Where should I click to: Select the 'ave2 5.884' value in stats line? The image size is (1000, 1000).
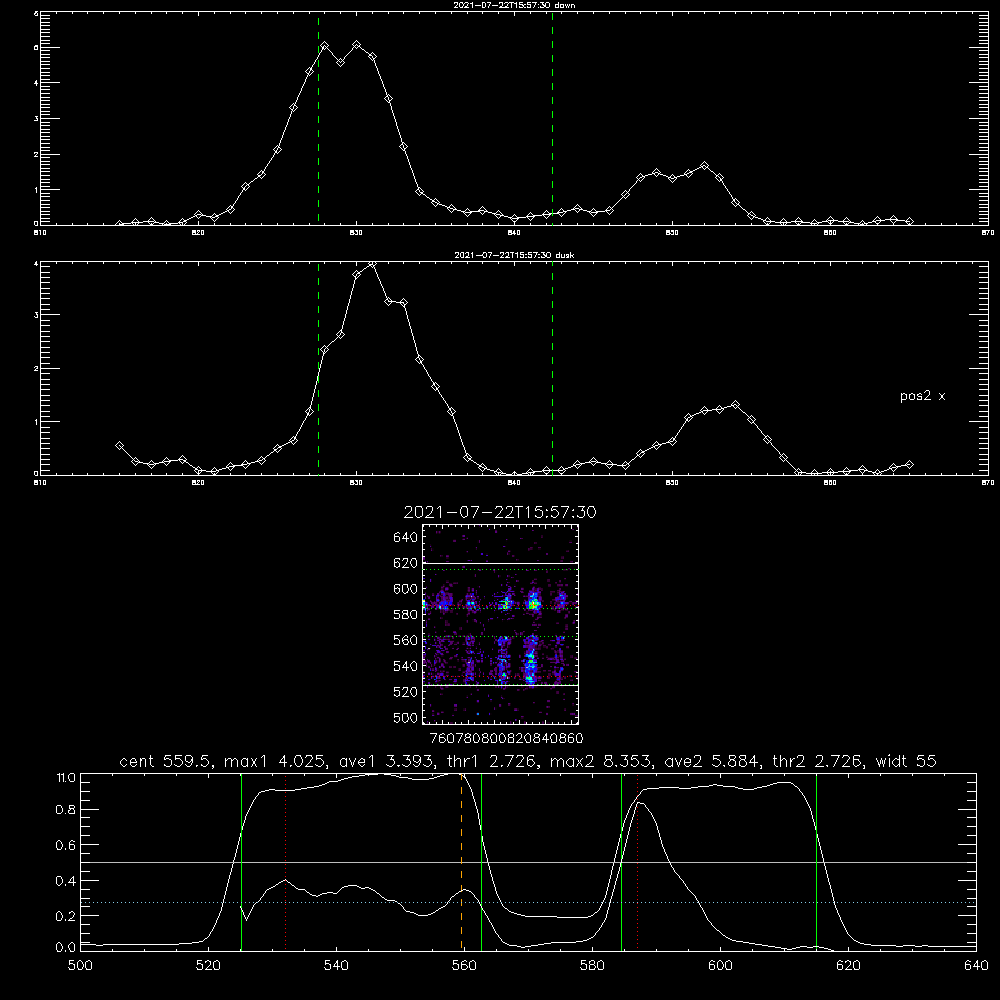tap(710, 761)
